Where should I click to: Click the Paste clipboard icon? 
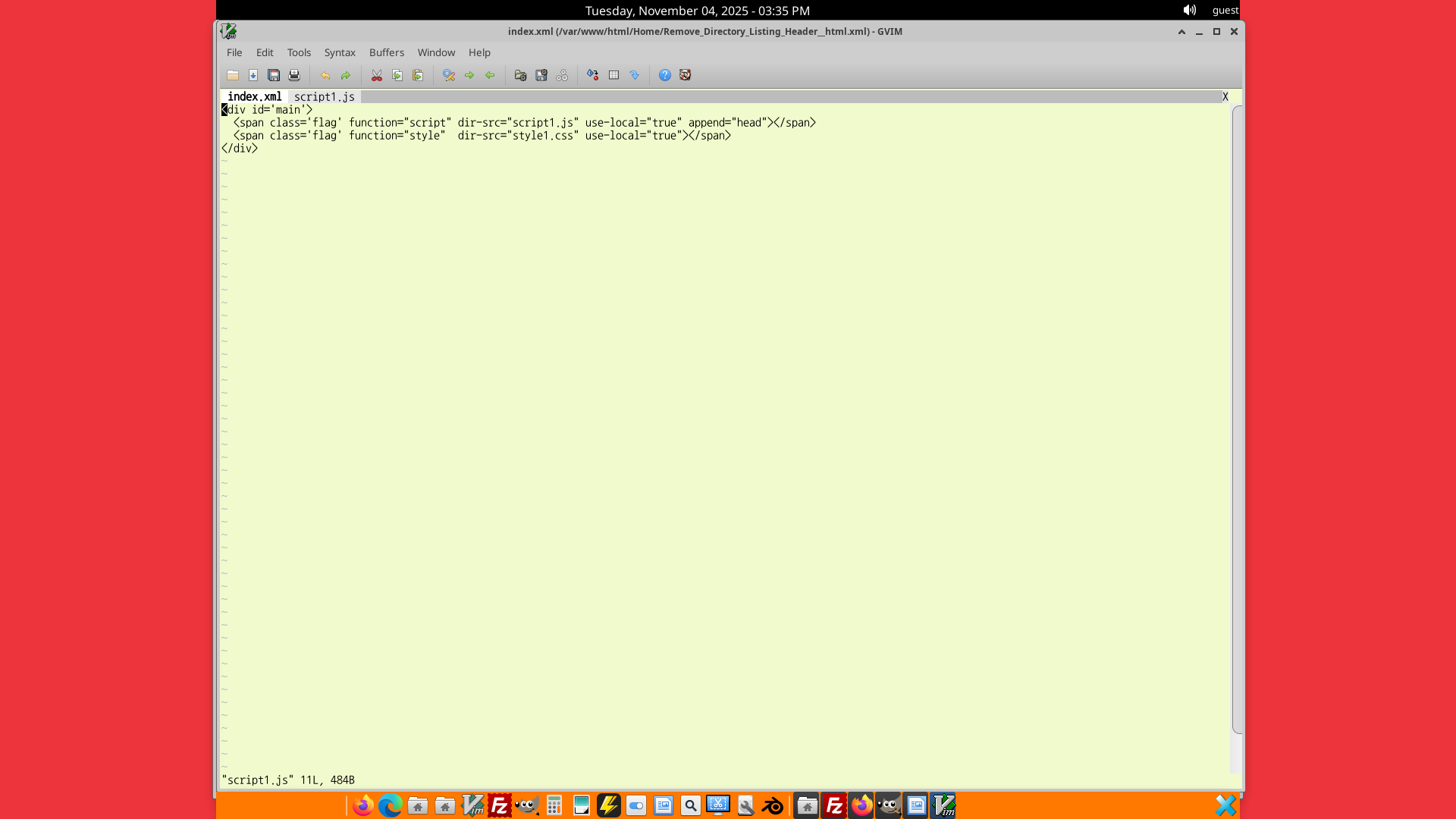click(418, 75)
